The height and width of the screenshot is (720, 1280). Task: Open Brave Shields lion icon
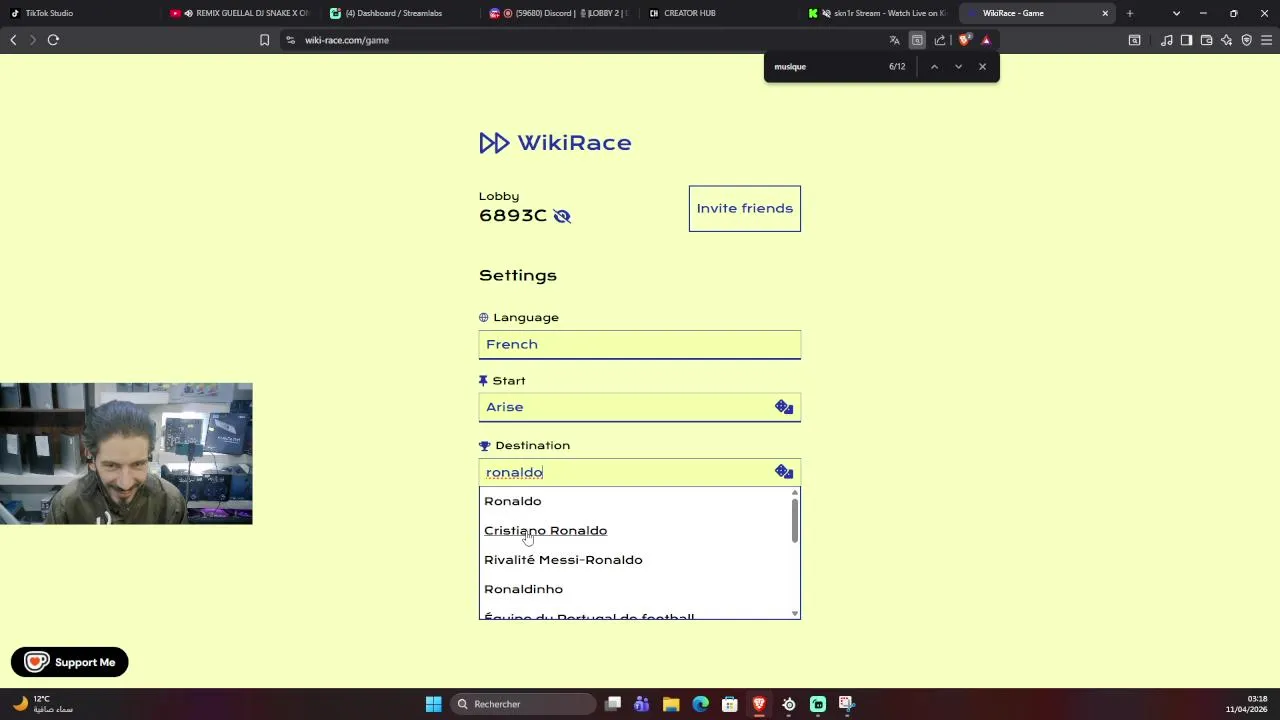click(x=964, y=40)
